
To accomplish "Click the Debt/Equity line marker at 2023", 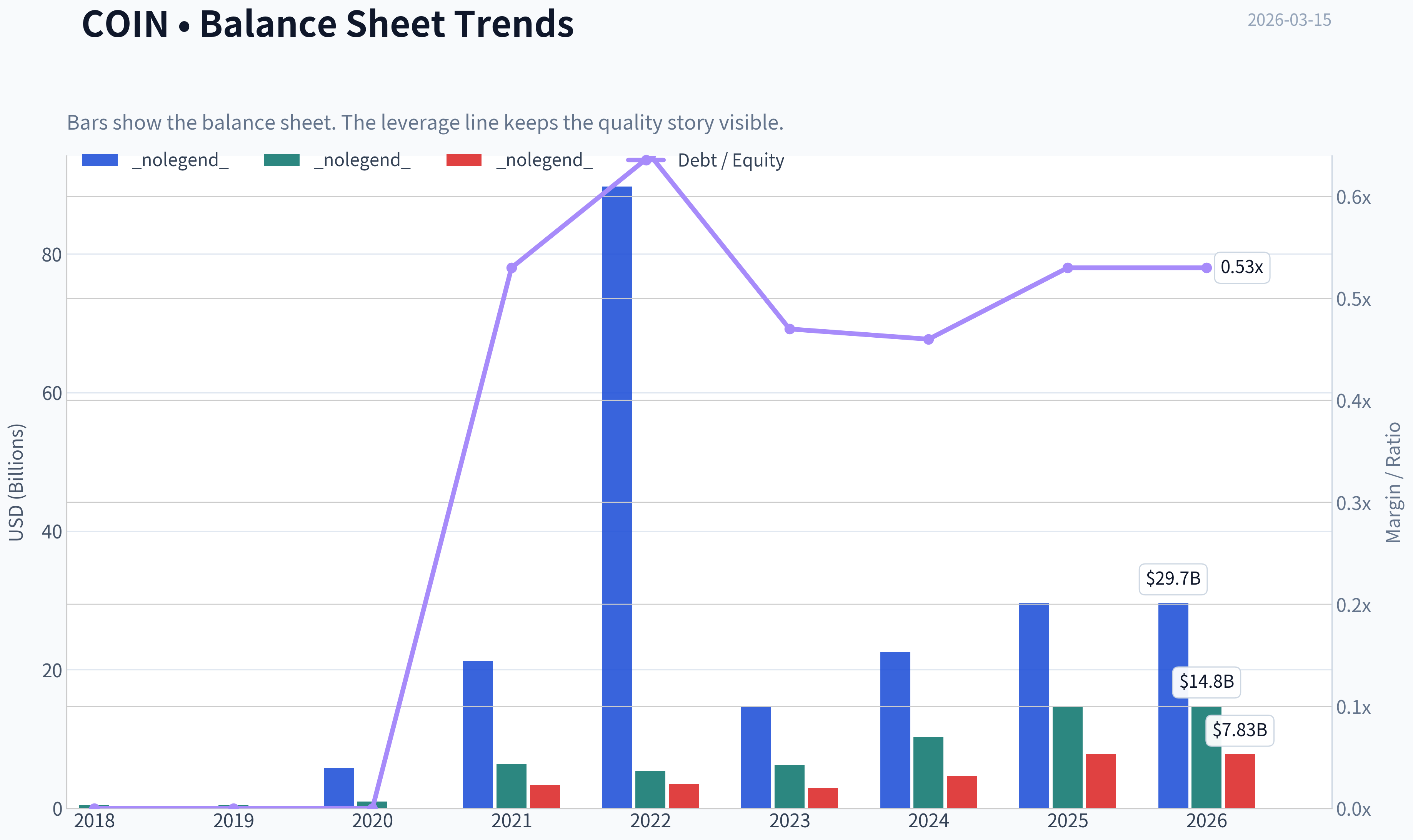I will point(790,329).
